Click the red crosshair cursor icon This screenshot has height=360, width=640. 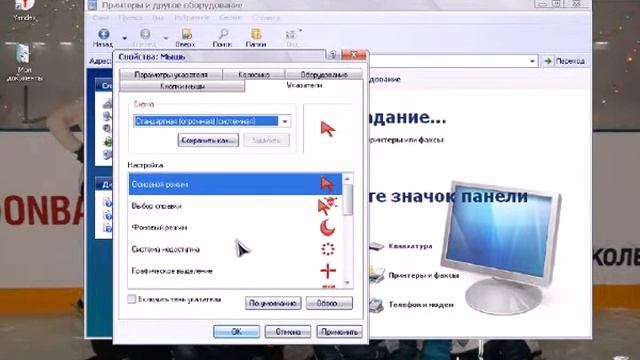pos(328,271)
